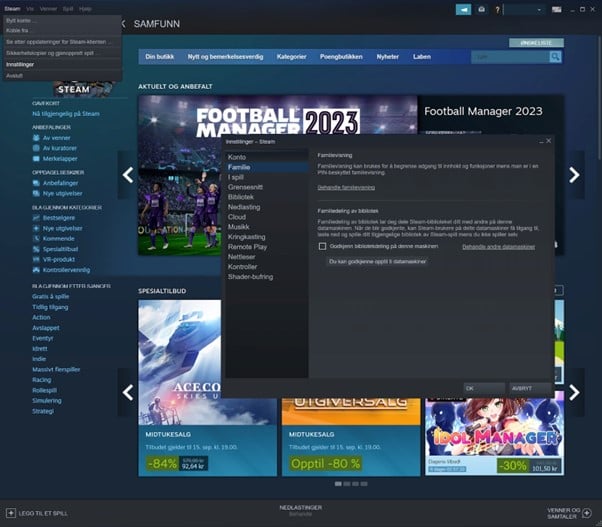This screenshot has width=602, height=527.
Task: Select Shader-bufring settings category
Action: [x=267, y=277]
